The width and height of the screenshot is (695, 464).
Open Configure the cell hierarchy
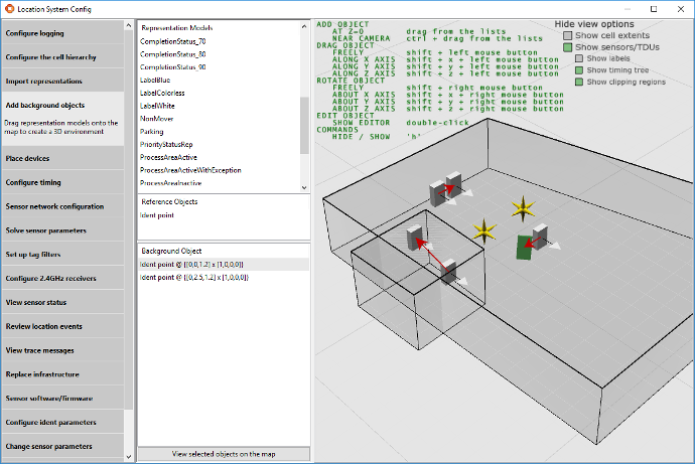click(63, 57)
